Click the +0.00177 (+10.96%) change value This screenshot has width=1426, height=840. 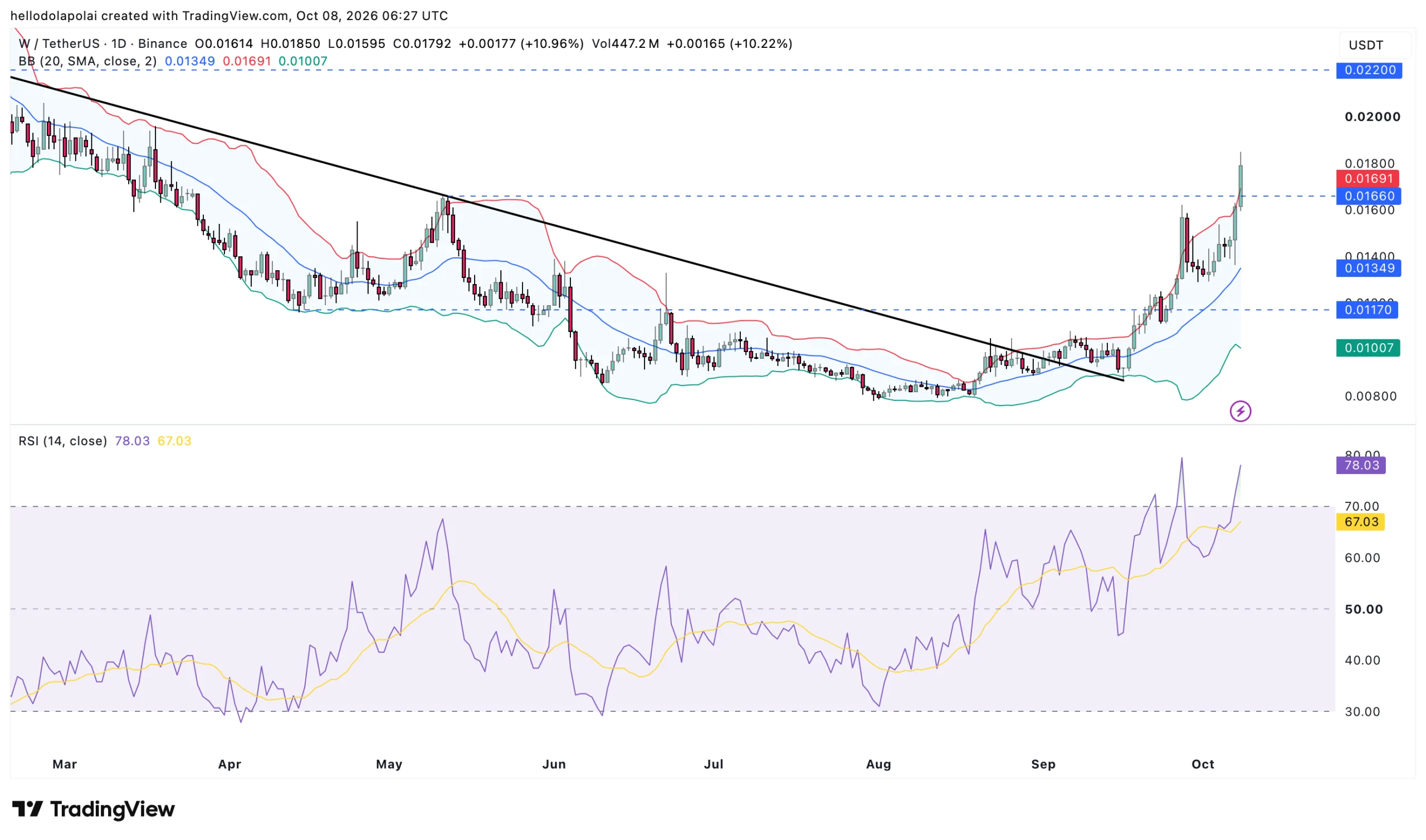[521, 43]
